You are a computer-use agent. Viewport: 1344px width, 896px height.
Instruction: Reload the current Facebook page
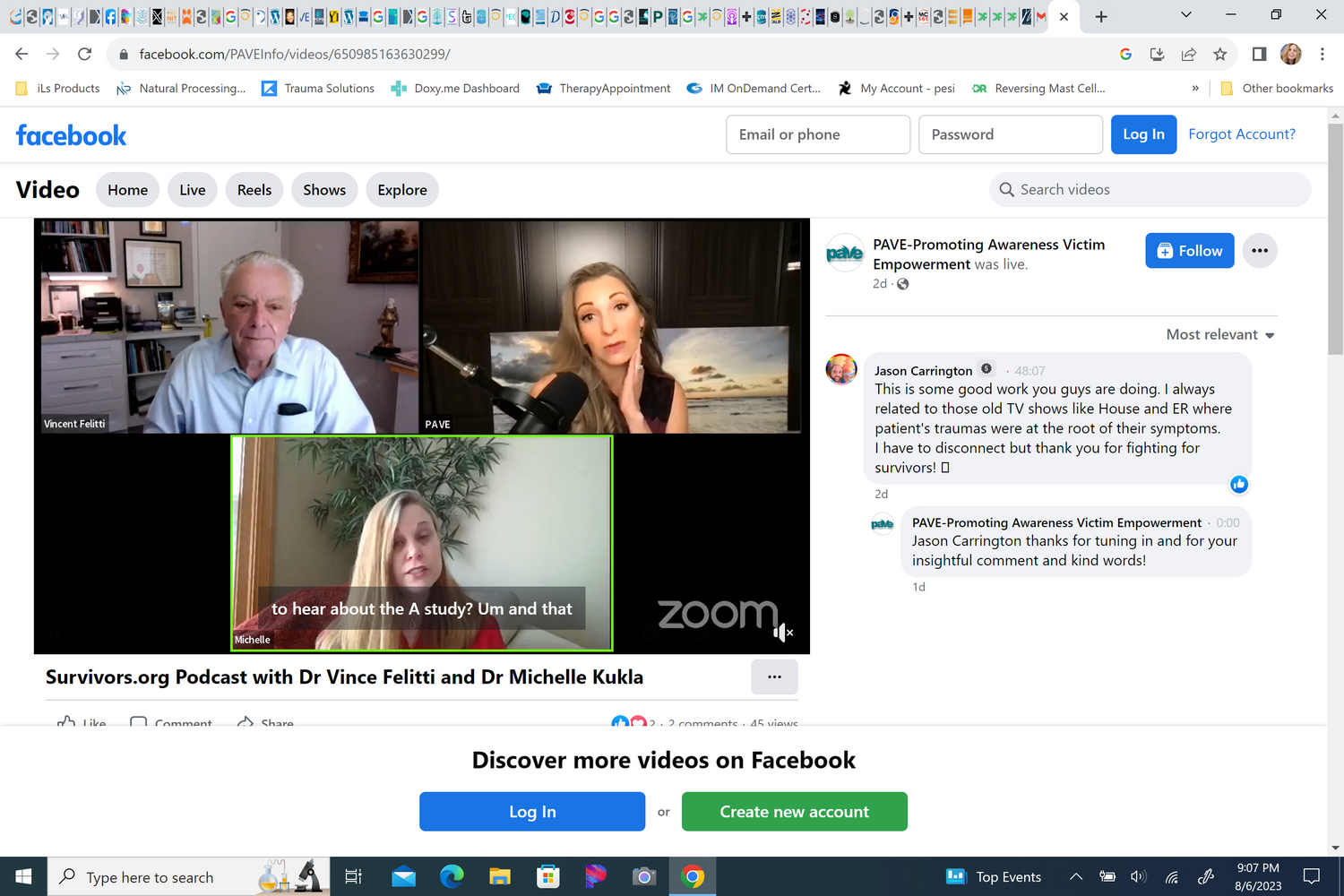(84, 55)
